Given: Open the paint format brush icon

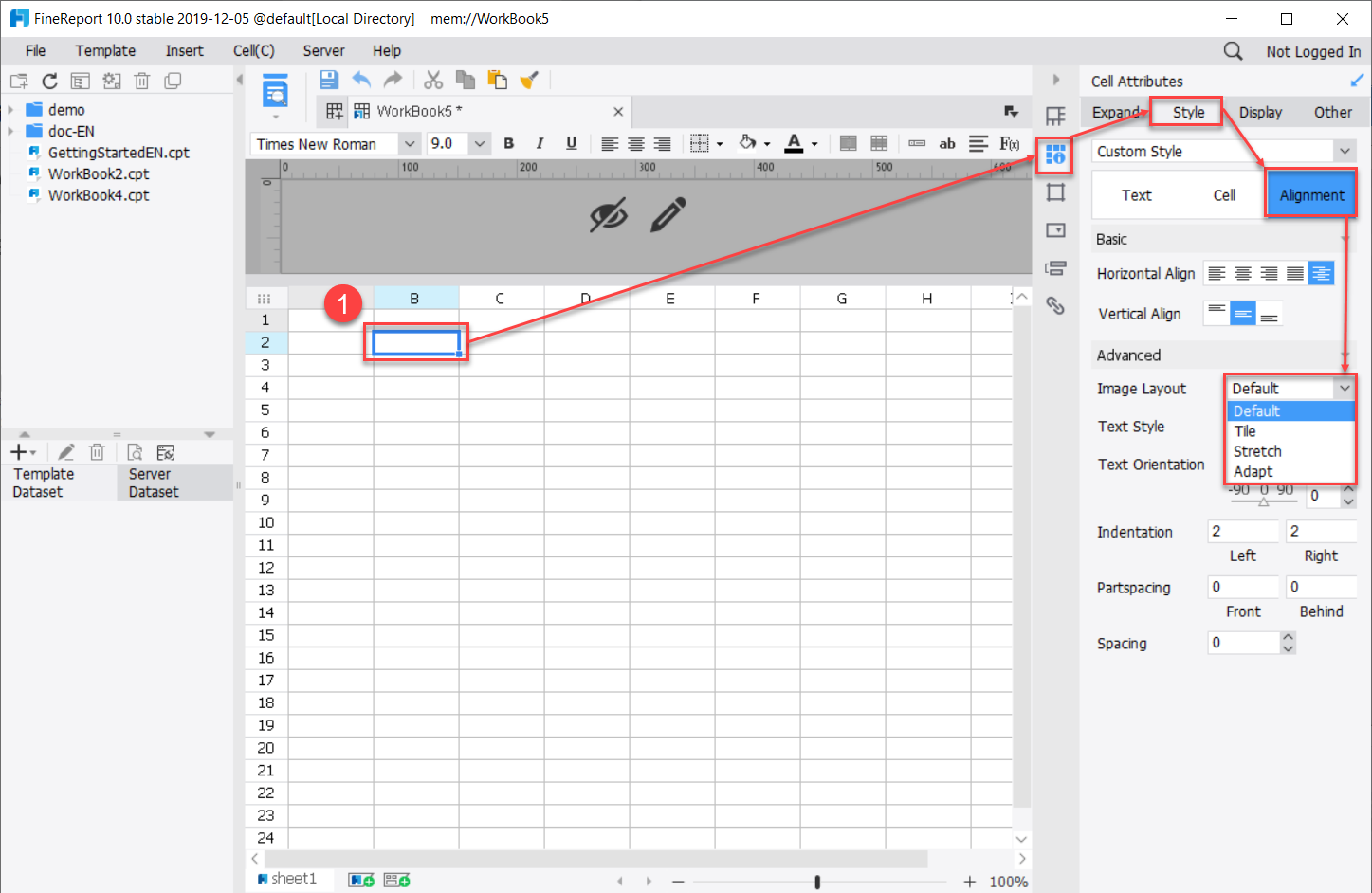Looking at the screenshot, I should (529, 80).
